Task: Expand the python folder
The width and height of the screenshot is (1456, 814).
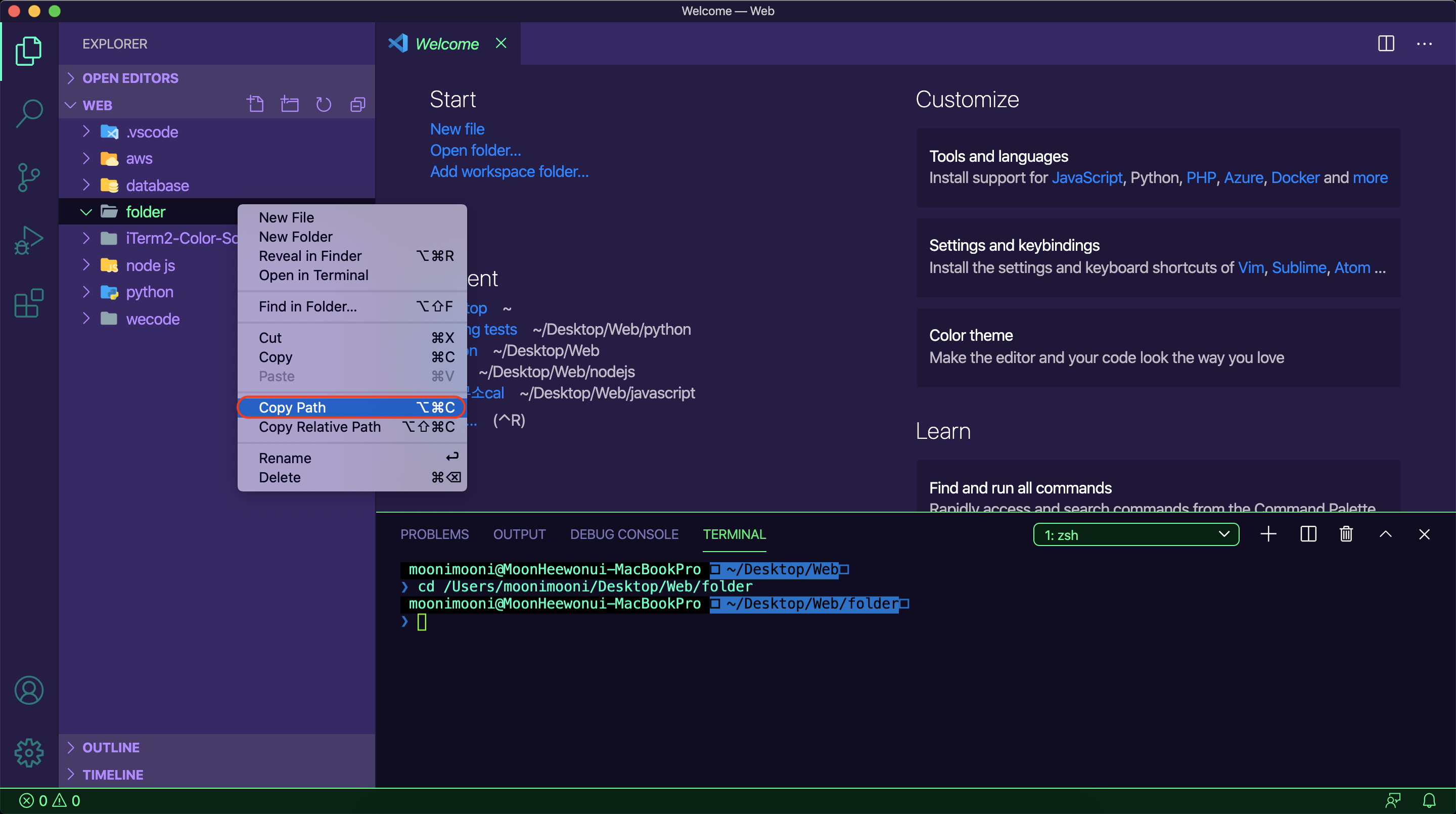Action: pos(149,292)
